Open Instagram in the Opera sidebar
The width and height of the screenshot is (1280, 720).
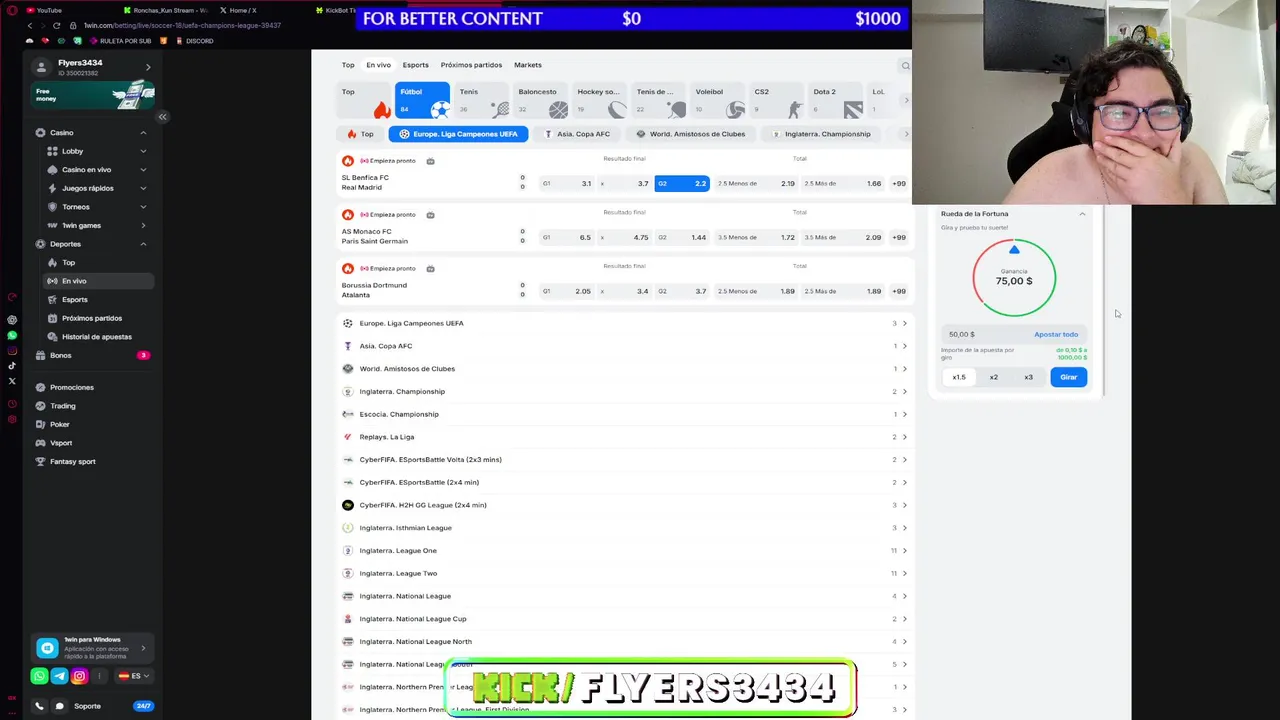click(x=12, y=351)
